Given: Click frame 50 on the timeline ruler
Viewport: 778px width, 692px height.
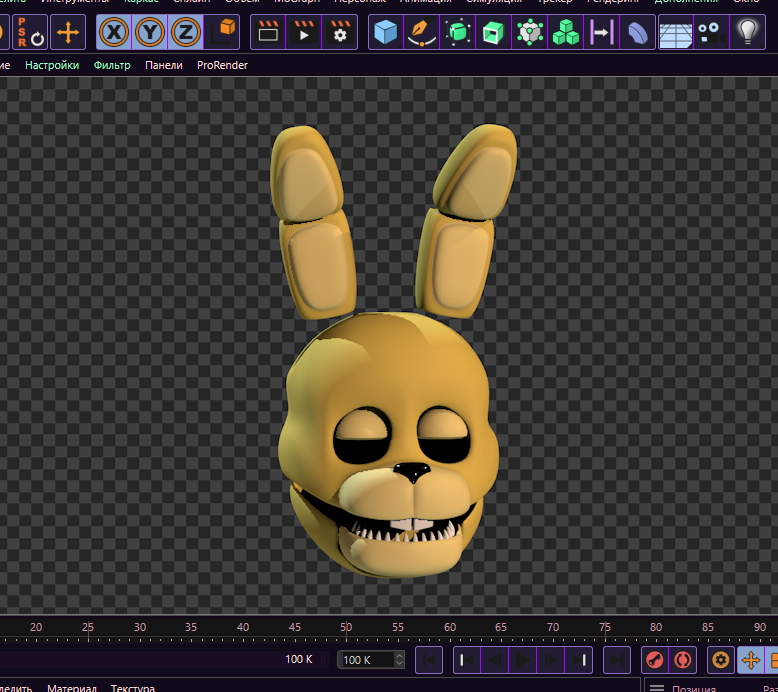Looking at the screenshot, I should (346, 627).
